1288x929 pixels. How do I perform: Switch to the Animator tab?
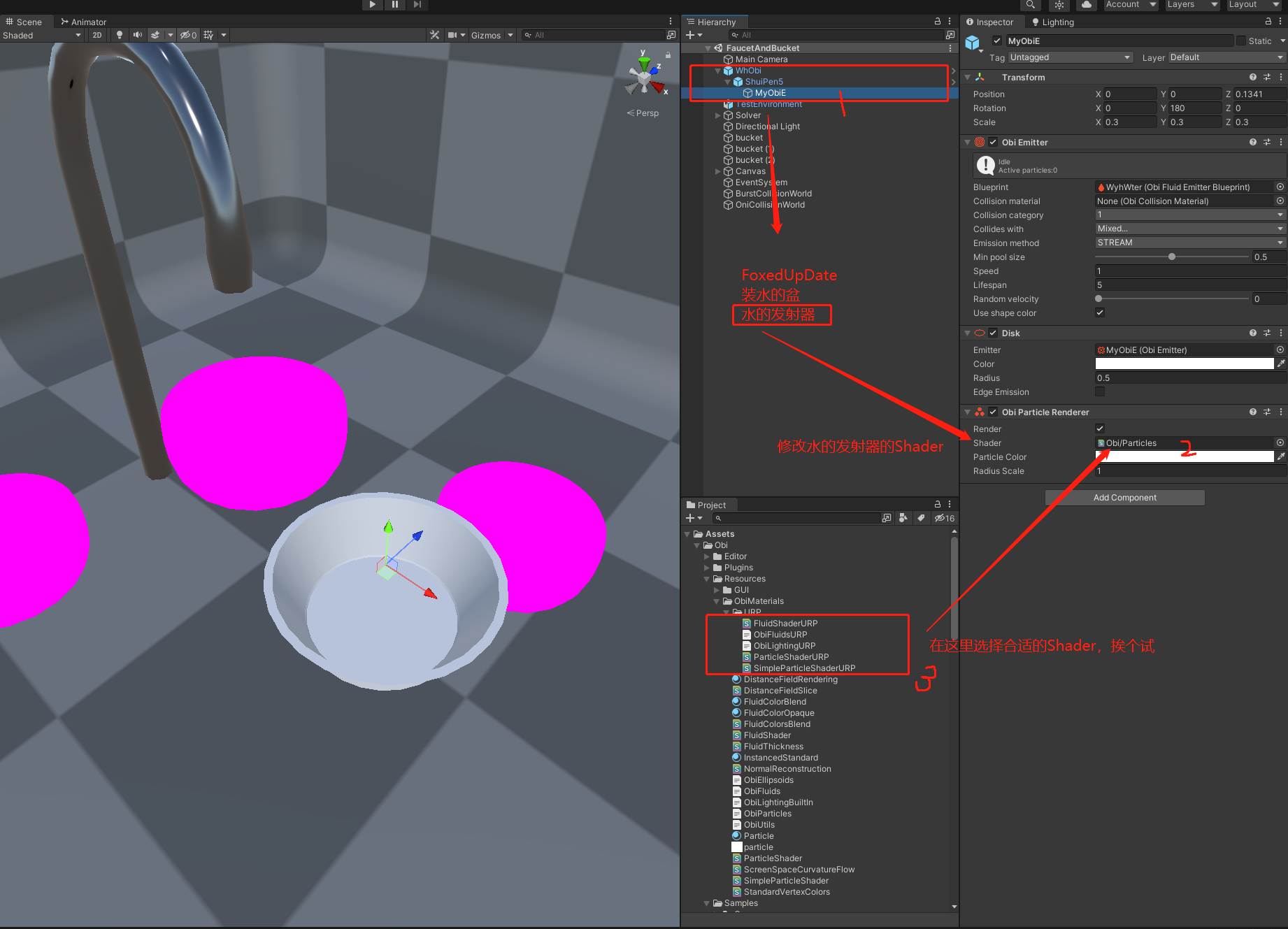click(x=84, y=22)
